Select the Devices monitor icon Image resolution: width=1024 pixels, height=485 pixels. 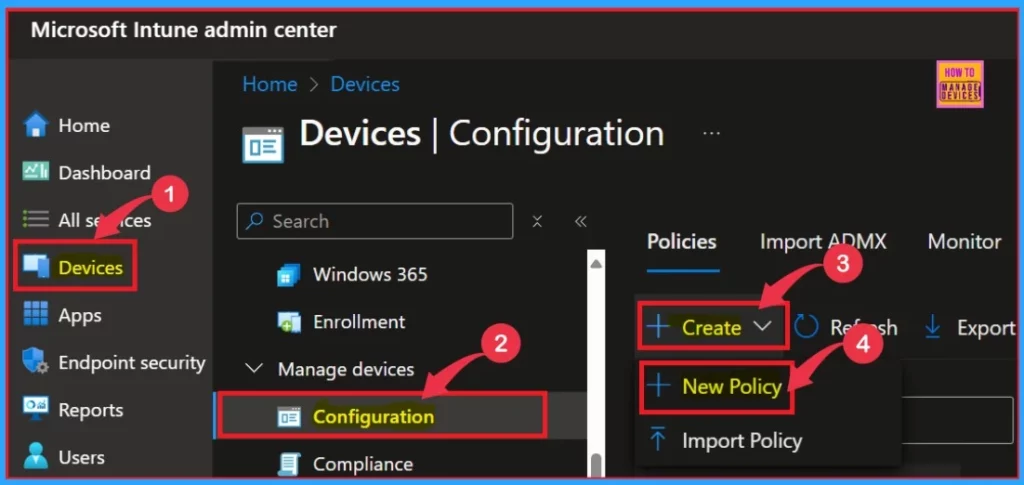[x=36, y=267]
